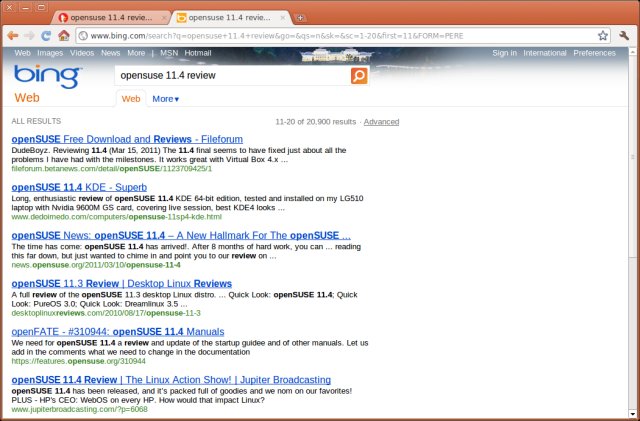Click the news.opensuse.org URL text

coord(96,265)
